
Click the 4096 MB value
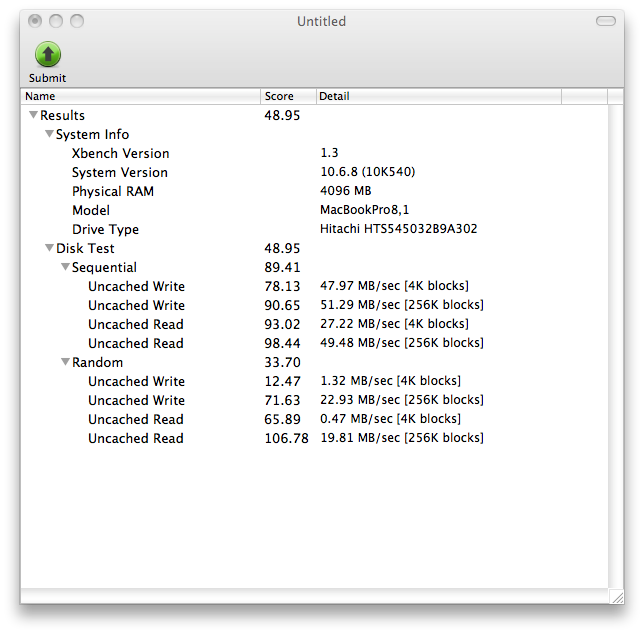pos(345,191)
